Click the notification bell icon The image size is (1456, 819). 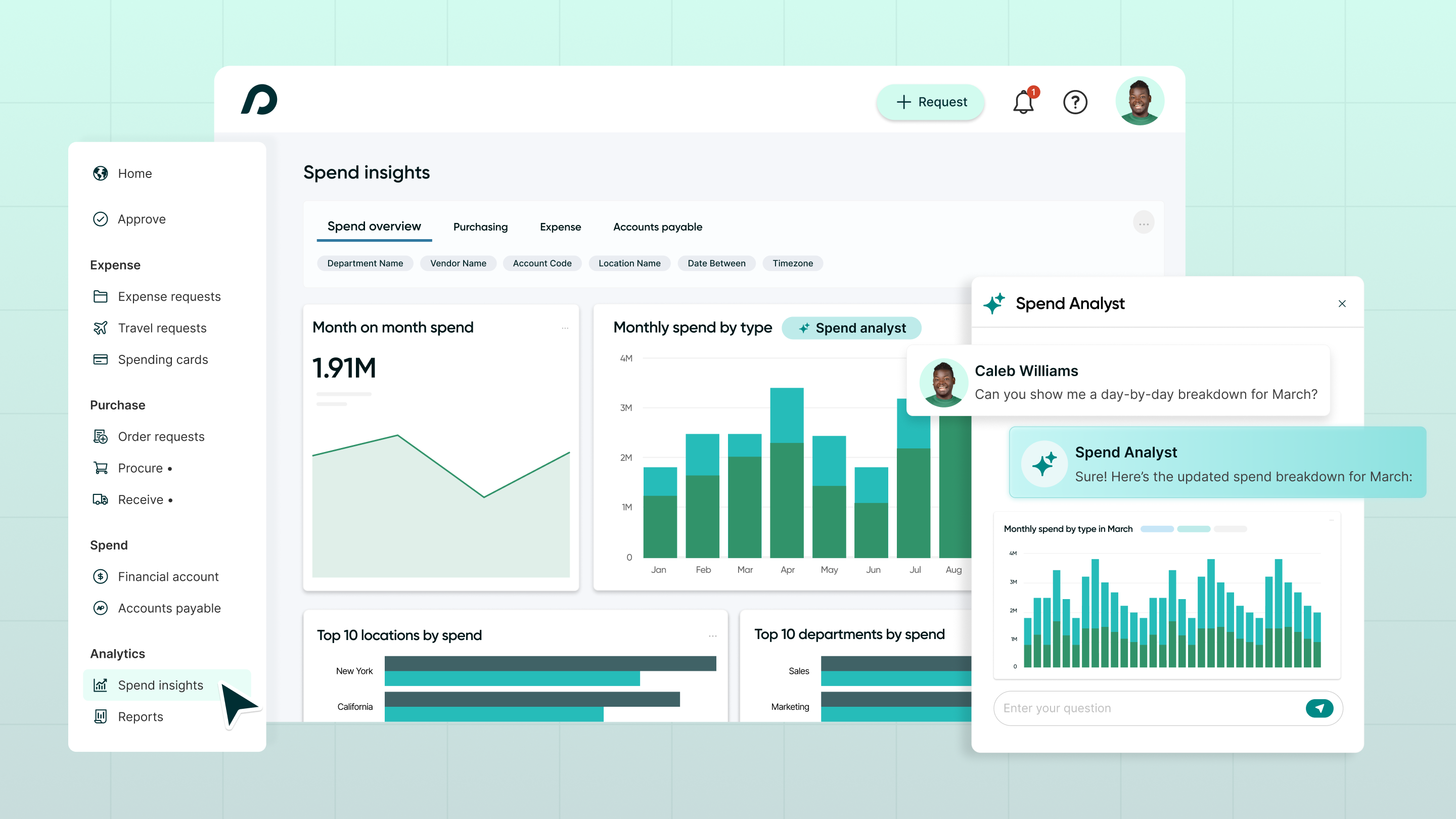1023,102
